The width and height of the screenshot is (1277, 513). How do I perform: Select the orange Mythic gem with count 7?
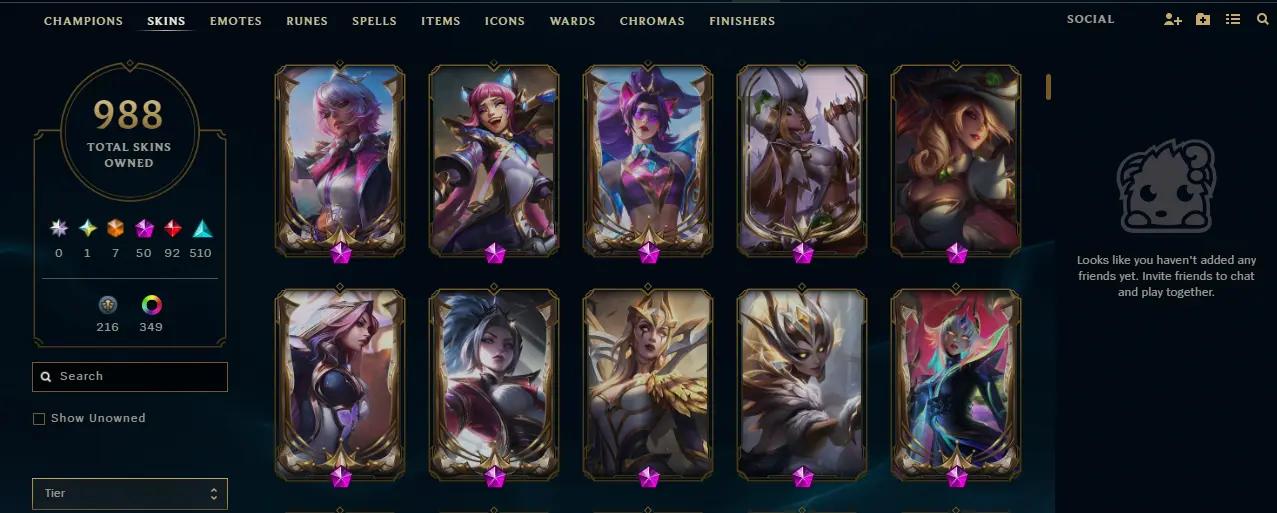pos(115,228)
